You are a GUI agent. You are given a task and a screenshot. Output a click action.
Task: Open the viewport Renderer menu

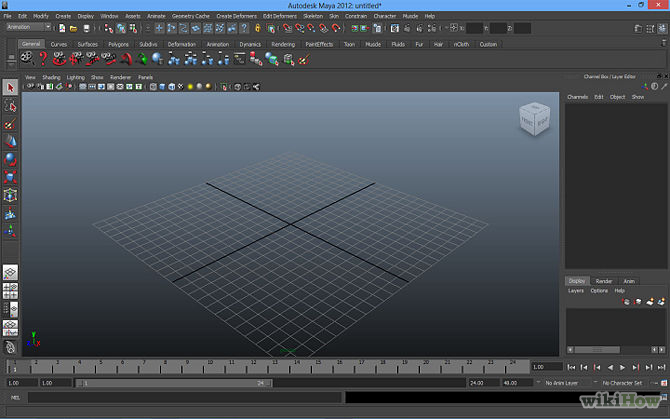coord(120,77)
